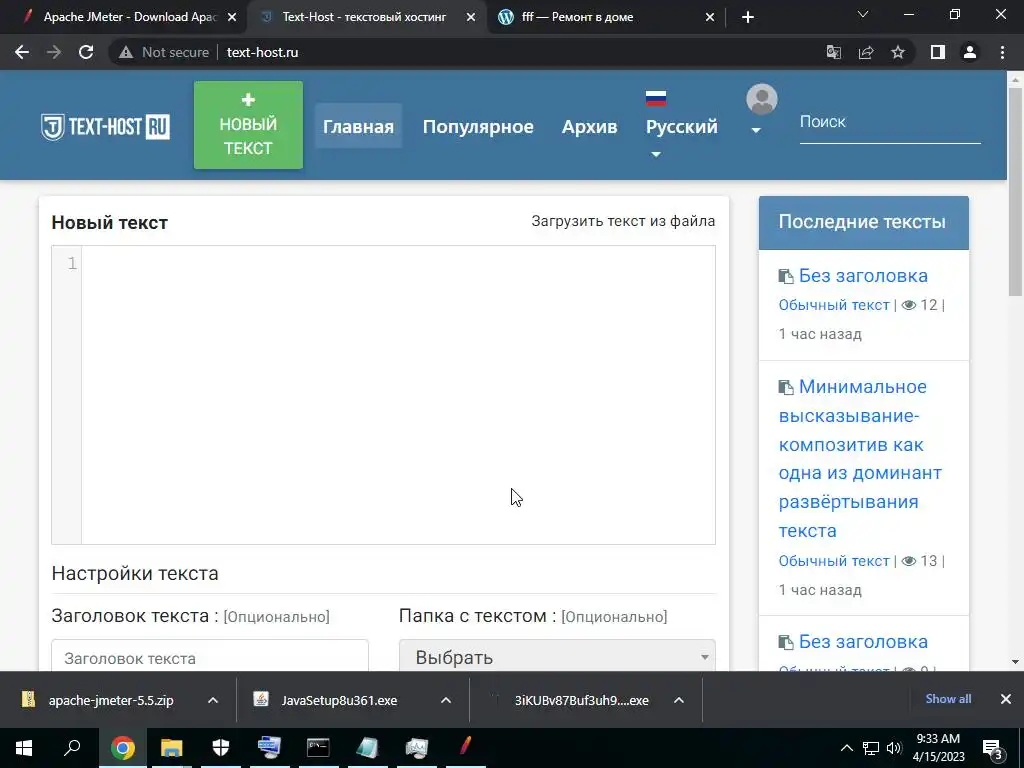Go forward with the browser forward arrow

pos(54,52)
